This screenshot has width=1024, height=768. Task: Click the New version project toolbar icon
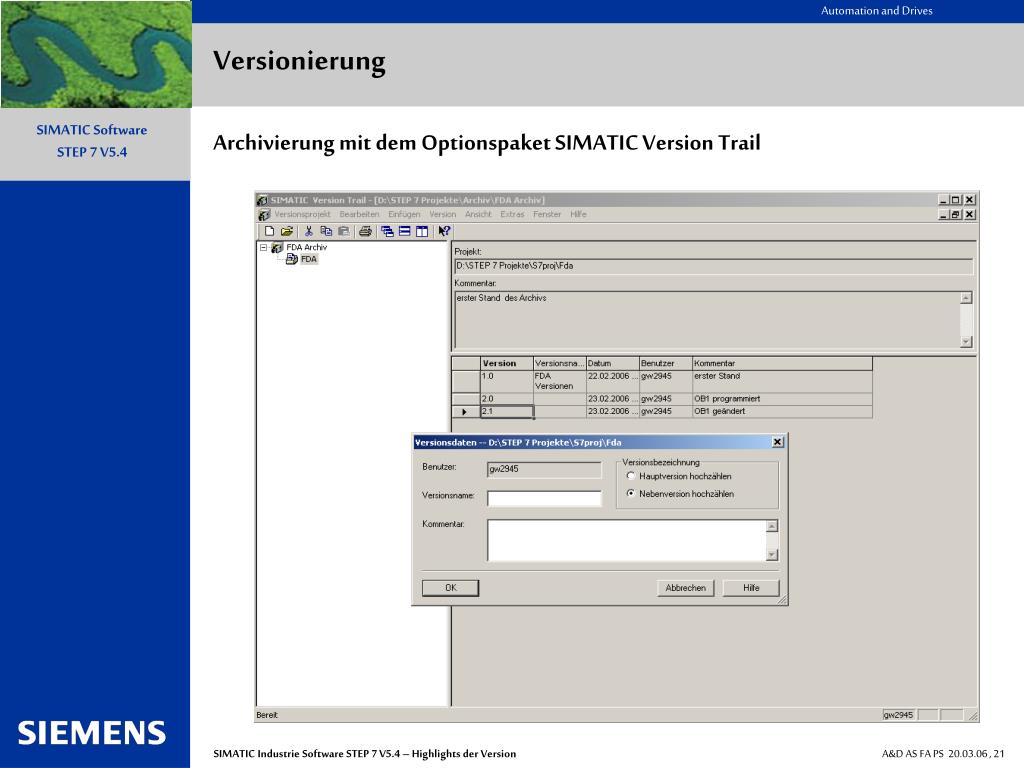269,231
